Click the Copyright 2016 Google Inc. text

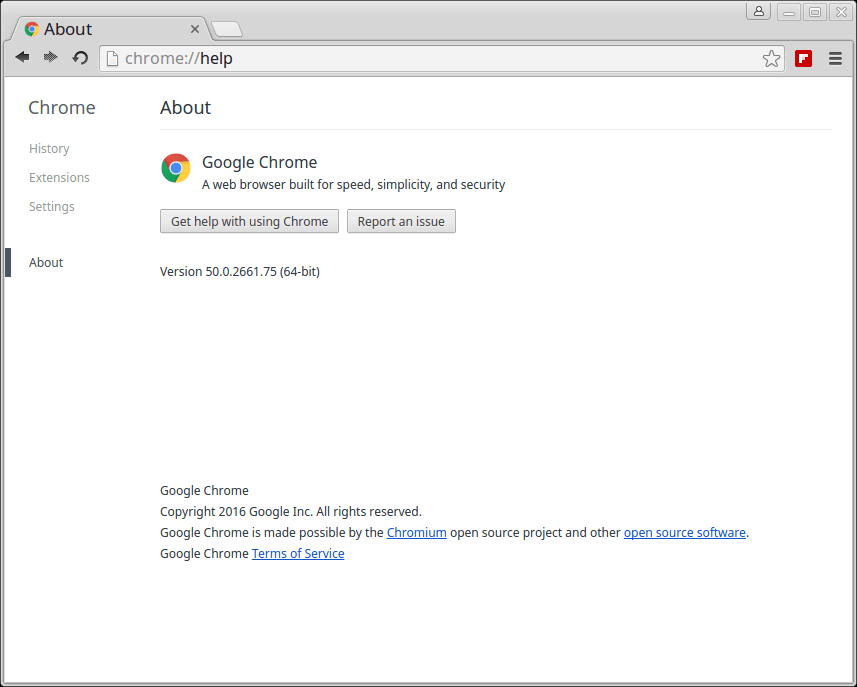[x=291, y=512]
